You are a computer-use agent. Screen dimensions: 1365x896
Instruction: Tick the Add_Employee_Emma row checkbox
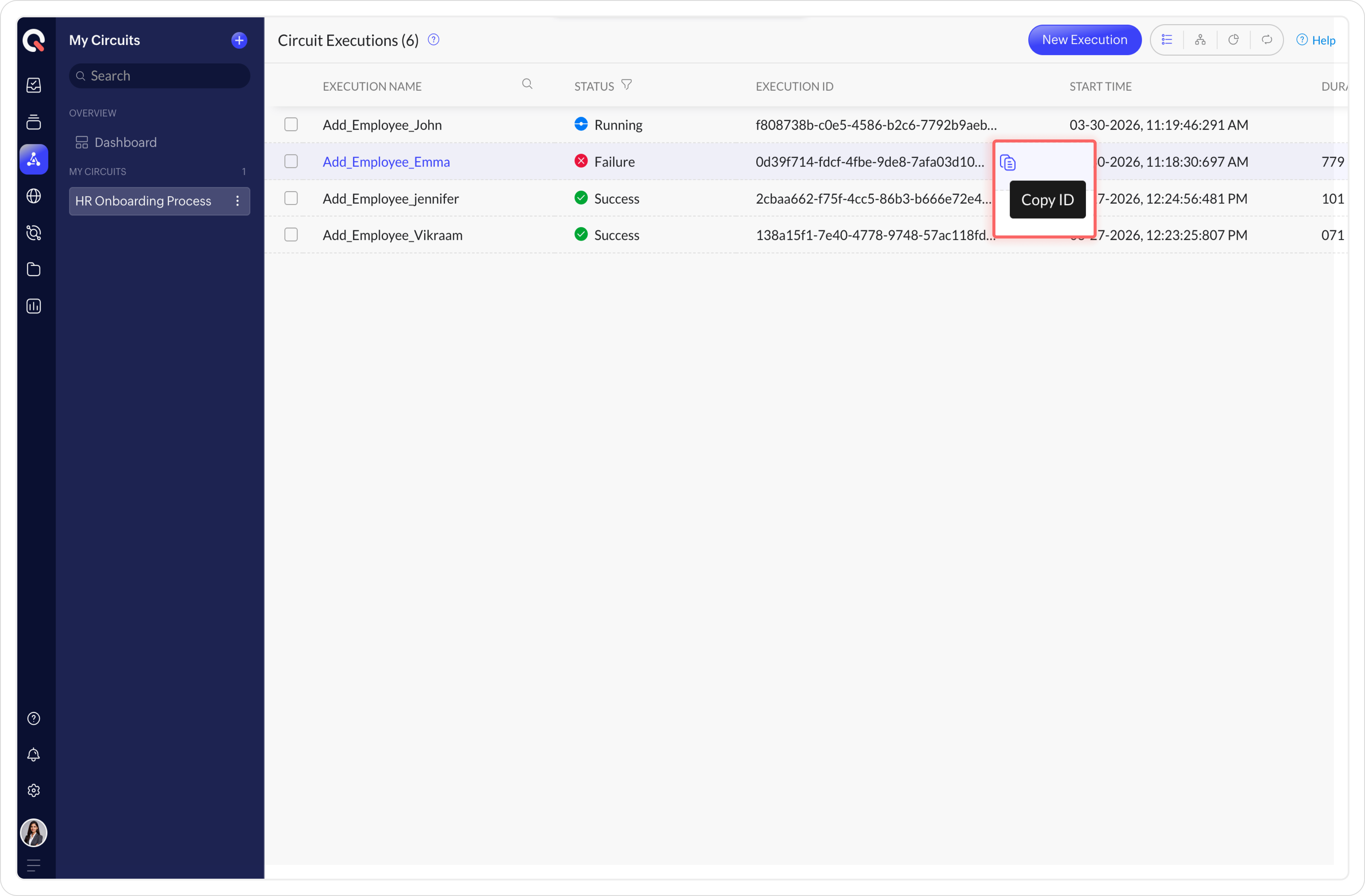point(291,161)
